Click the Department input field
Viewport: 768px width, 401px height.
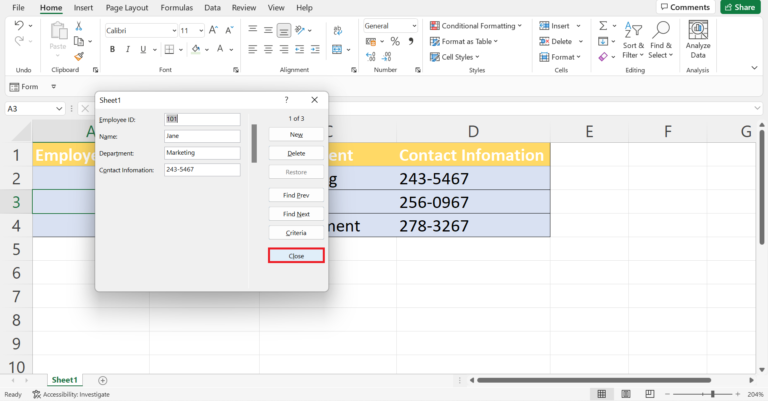202,153
